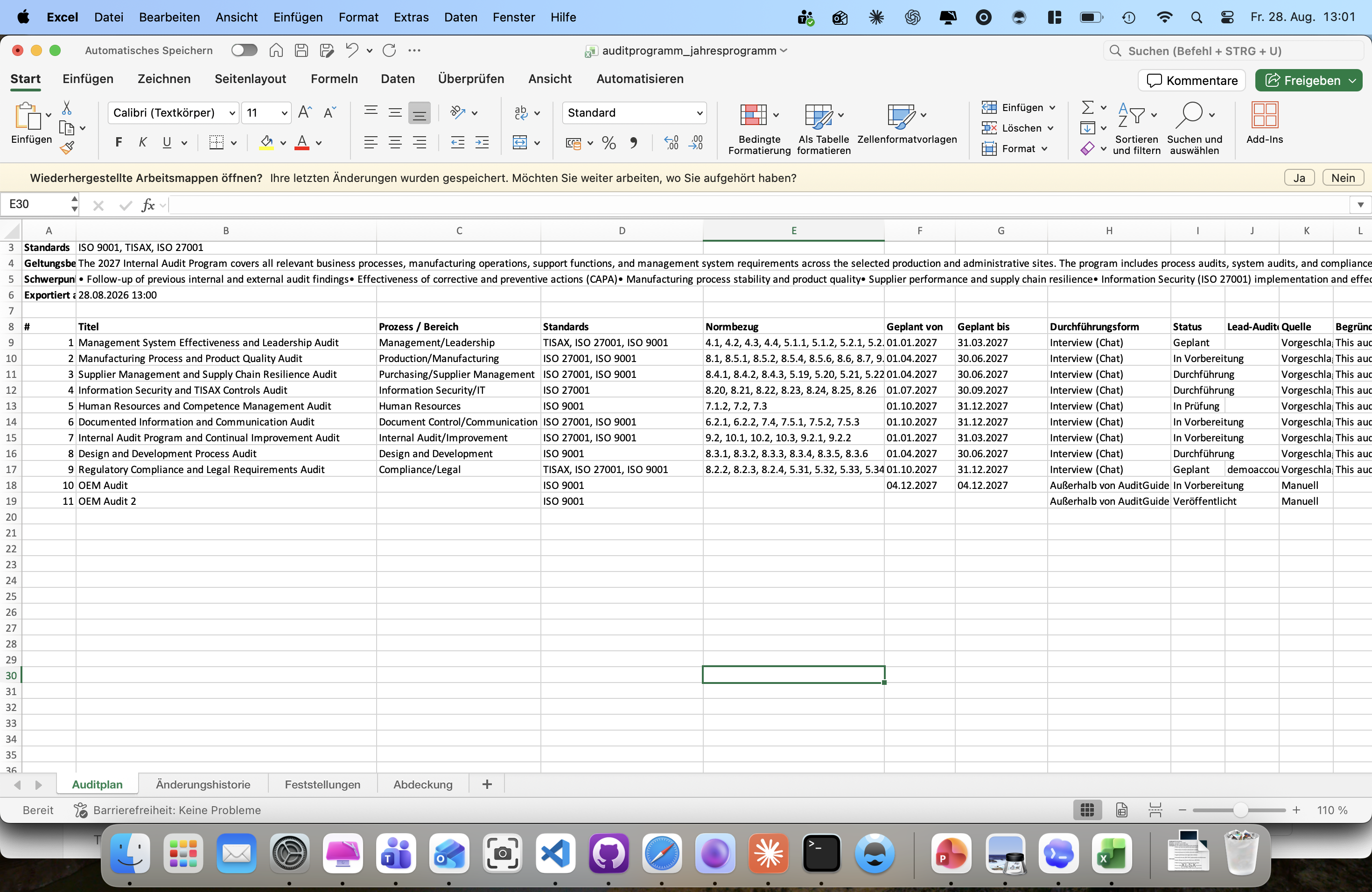
Task: Click the Safari icon in Dock
Action: pyautogui.click(x=662, y=853)
